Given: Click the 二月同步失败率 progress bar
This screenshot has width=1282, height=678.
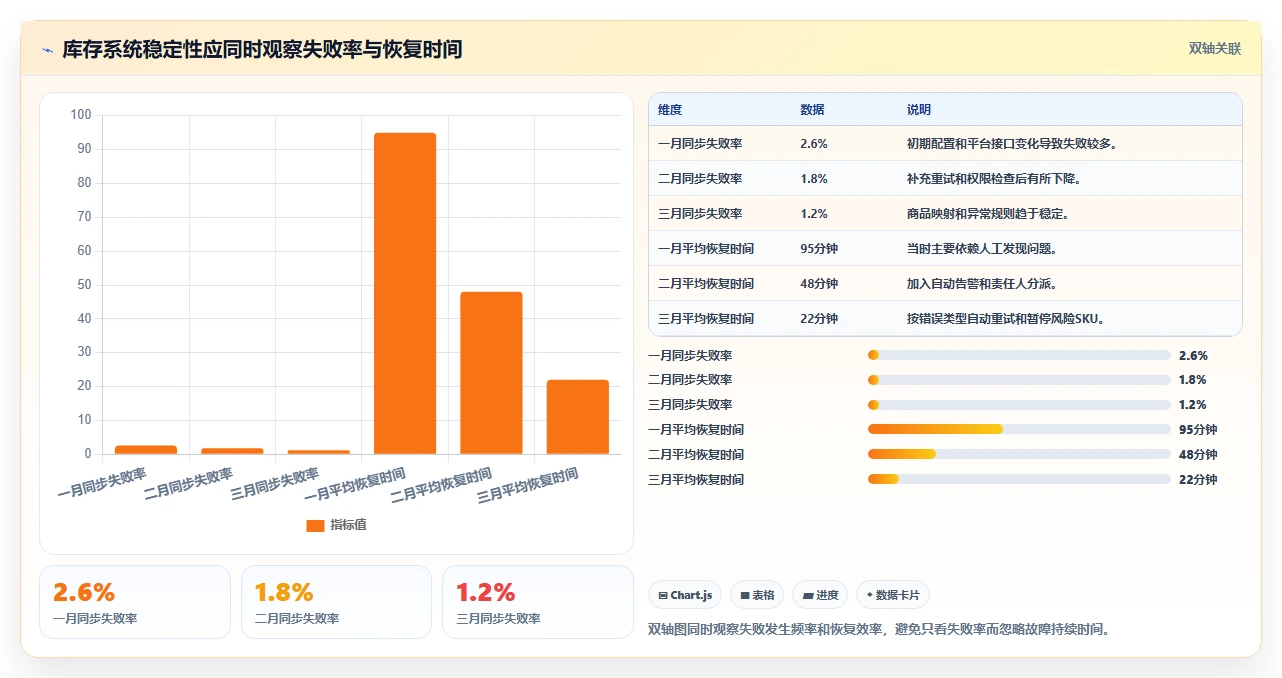Looking at the screenshot, I should pyautogui.click(x=1019, y=380).
